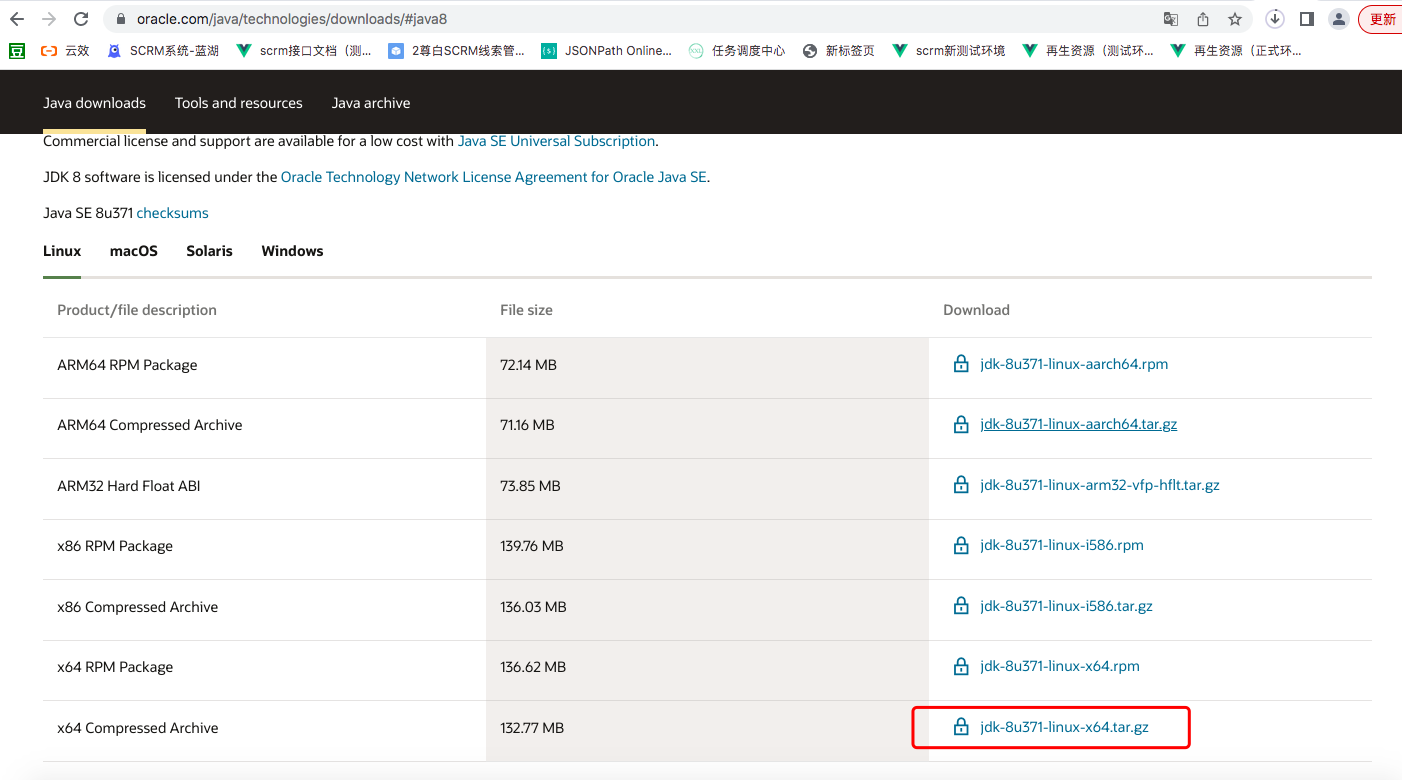The width and height of the screenshot is (1402, 780).
Task: Switch to the Windows tab
Action: (x=292, y=251)
